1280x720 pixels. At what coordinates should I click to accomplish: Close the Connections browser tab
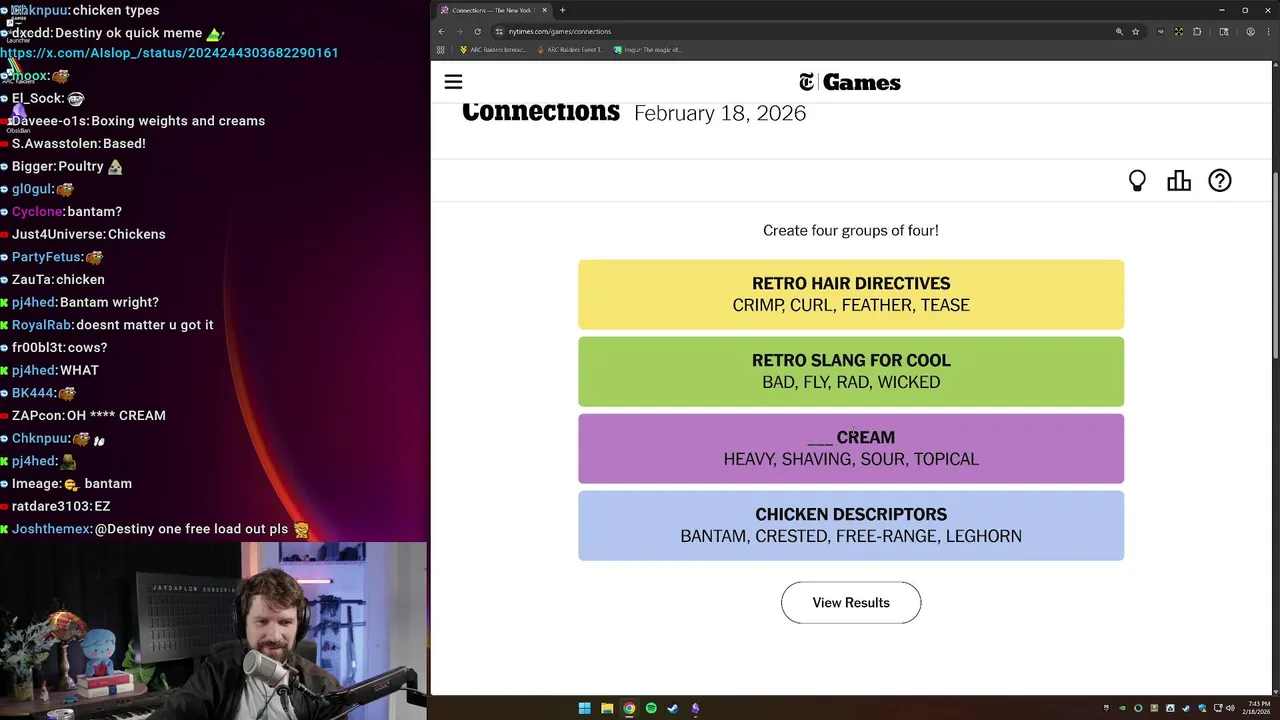544,10
